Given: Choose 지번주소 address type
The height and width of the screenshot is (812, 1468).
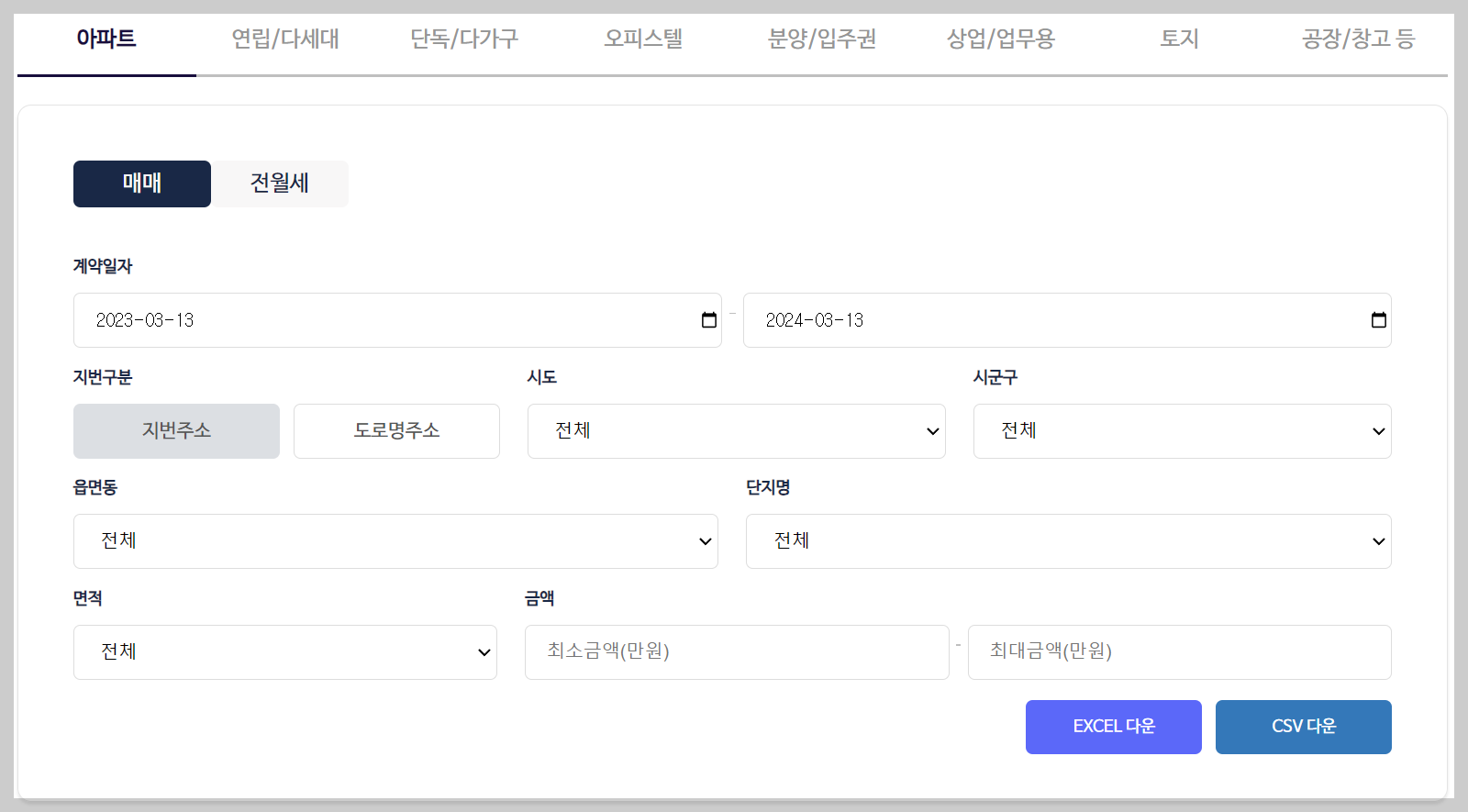Looking at the screenshot, I should pos(176,431).
